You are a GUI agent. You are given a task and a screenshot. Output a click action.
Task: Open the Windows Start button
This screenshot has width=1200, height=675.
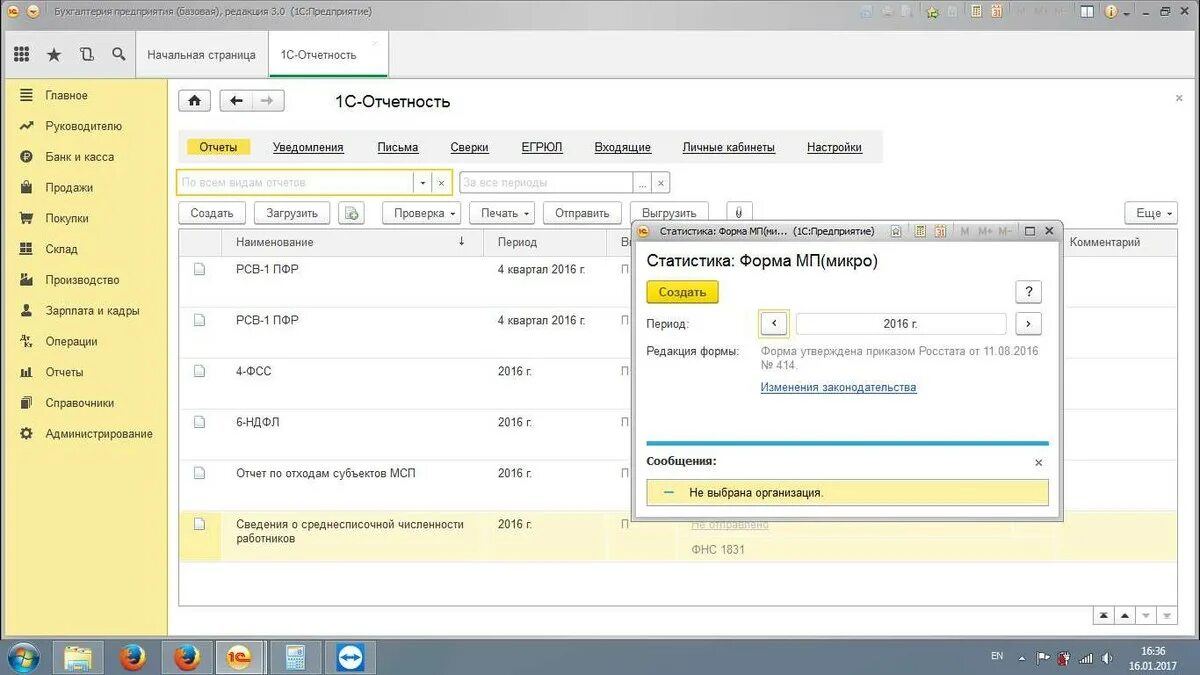(22, 657)
